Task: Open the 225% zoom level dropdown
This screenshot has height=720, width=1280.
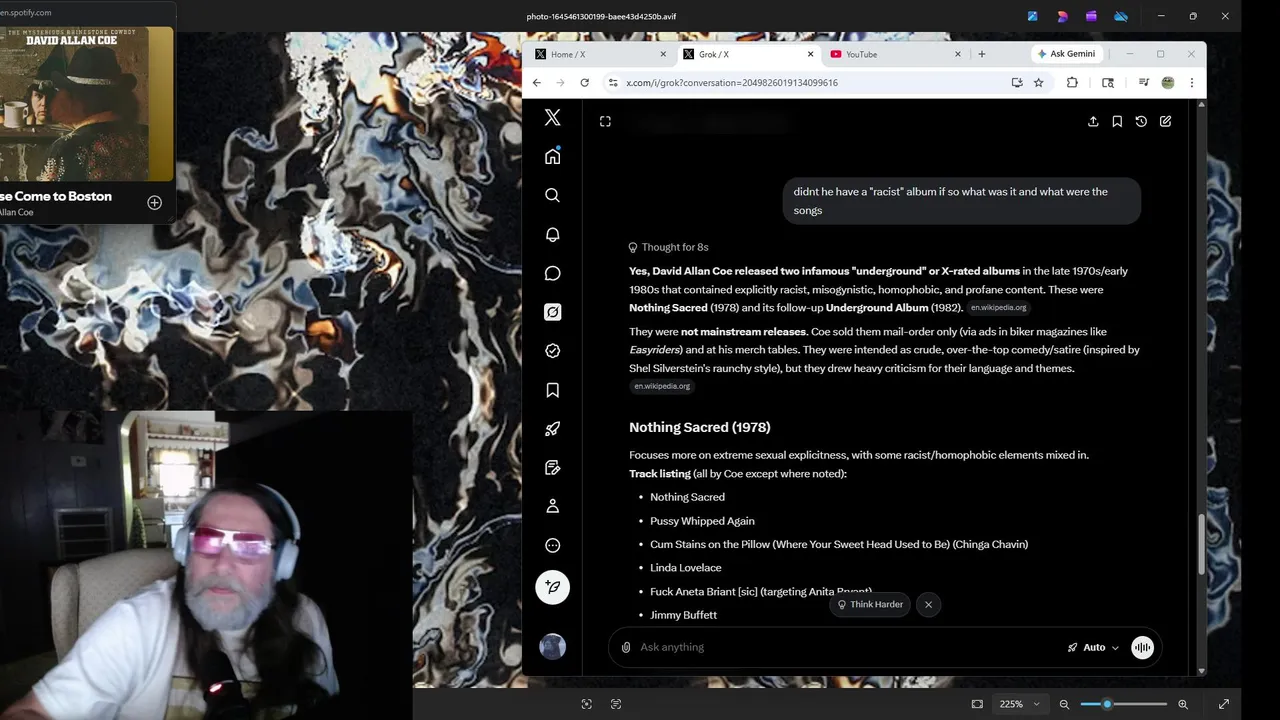Action: click(x=1018, y=704)
